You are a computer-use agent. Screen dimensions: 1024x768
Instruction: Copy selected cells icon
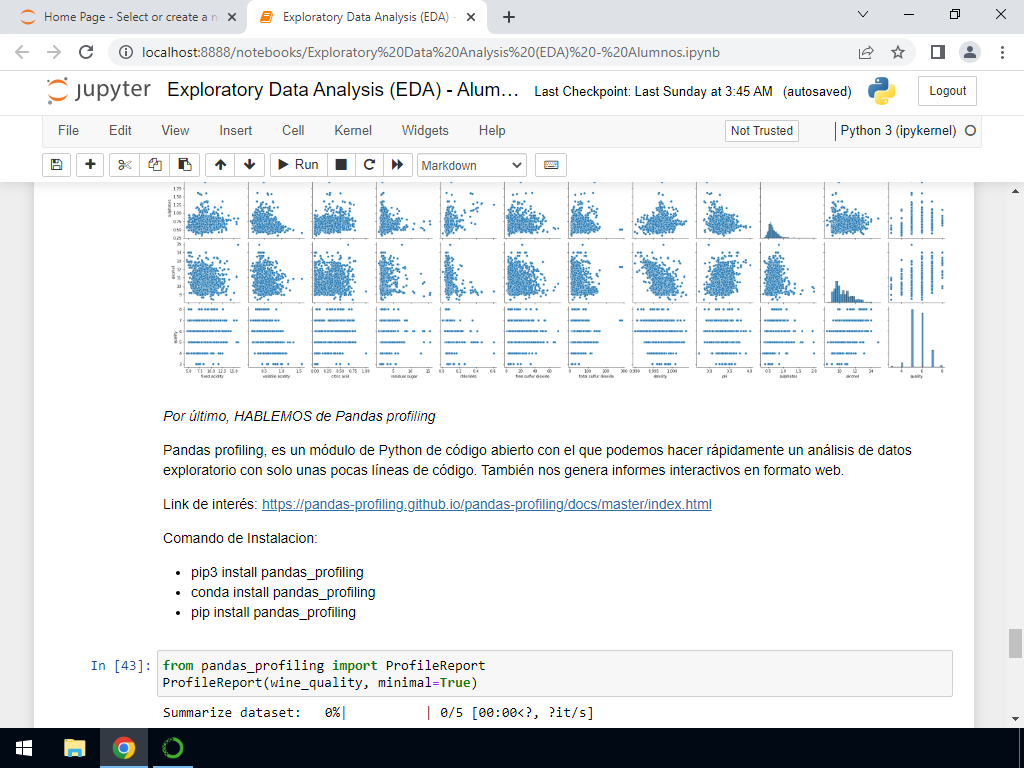coord(155,165)
